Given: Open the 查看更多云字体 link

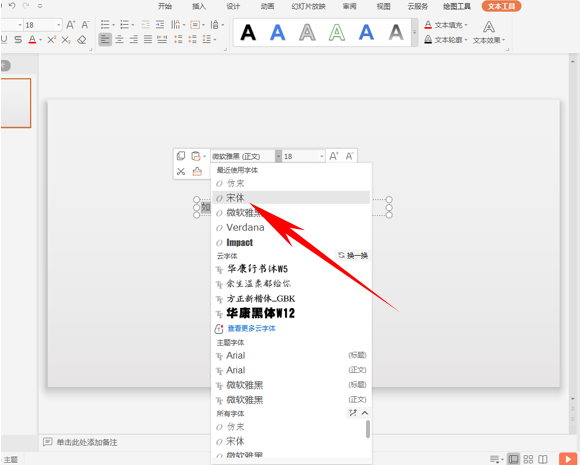Looking at the screenshot, I should coord(252,328).
